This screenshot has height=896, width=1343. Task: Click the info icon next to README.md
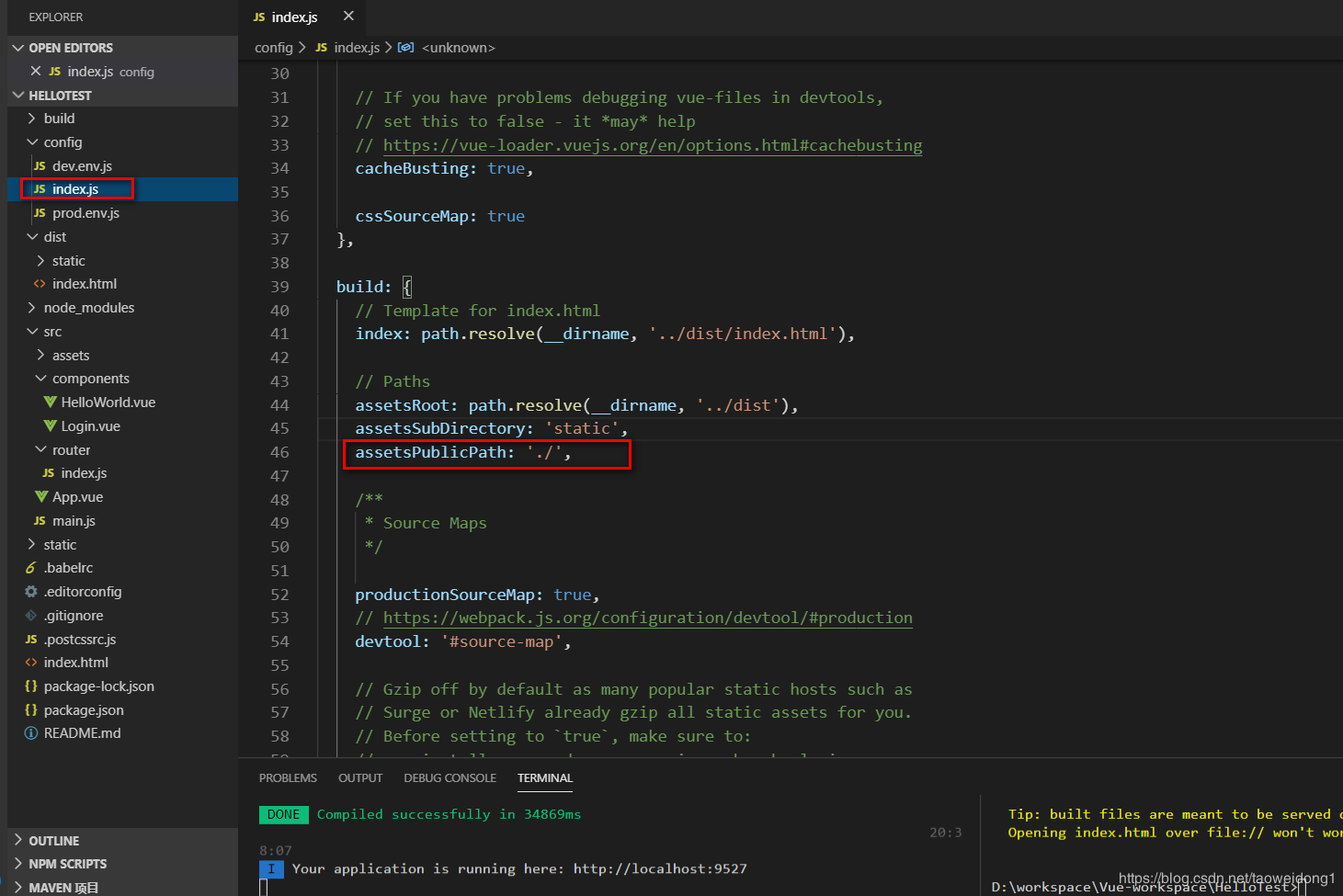(31, 733)
